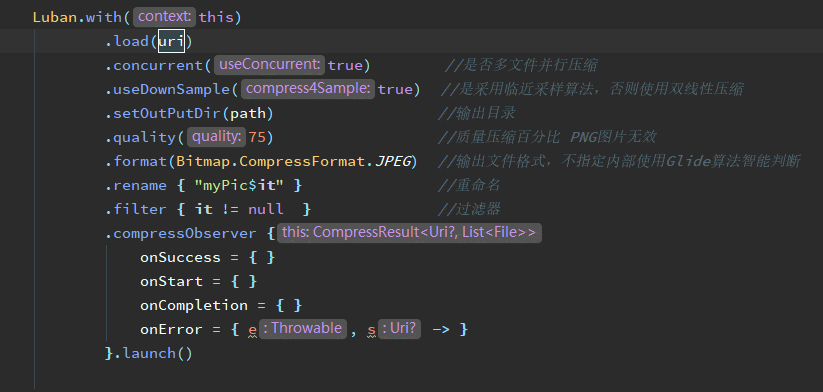Click the comment '//输出目录'
This screenshot has height=392, width=823.
point(477,113)
